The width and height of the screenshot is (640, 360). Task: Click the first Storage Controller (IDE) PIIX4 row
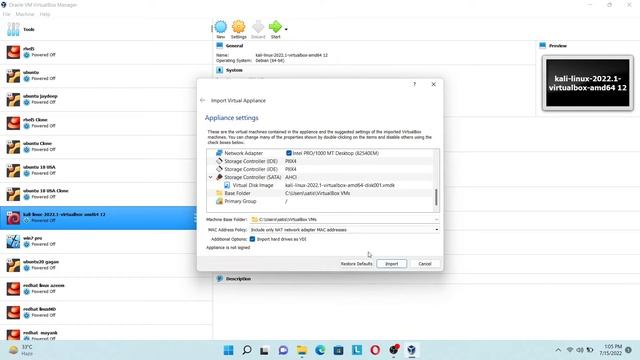pyautogui.click(x=320, y=161)
